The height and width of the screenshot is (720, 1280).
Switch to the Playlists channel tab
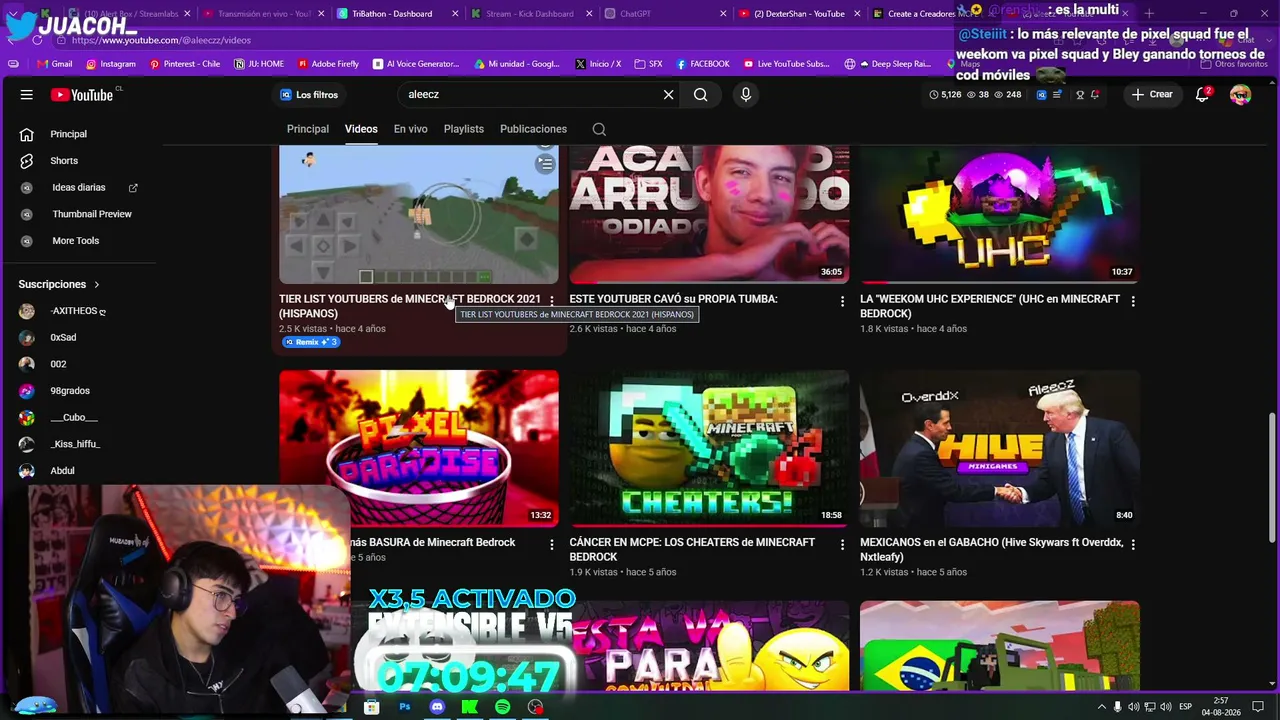[x=463, y=129]
